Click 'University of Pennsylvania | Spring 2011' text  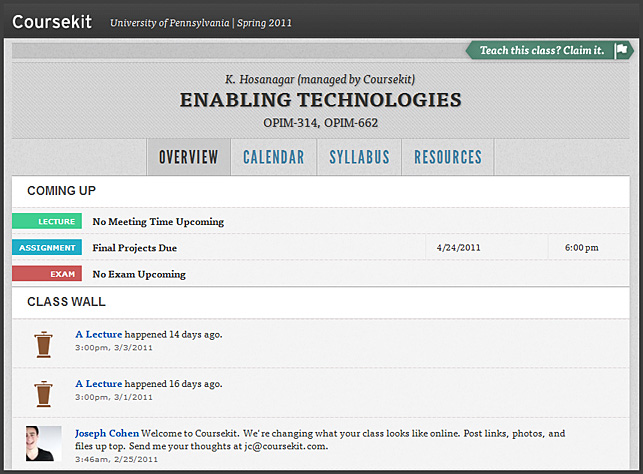201,23
